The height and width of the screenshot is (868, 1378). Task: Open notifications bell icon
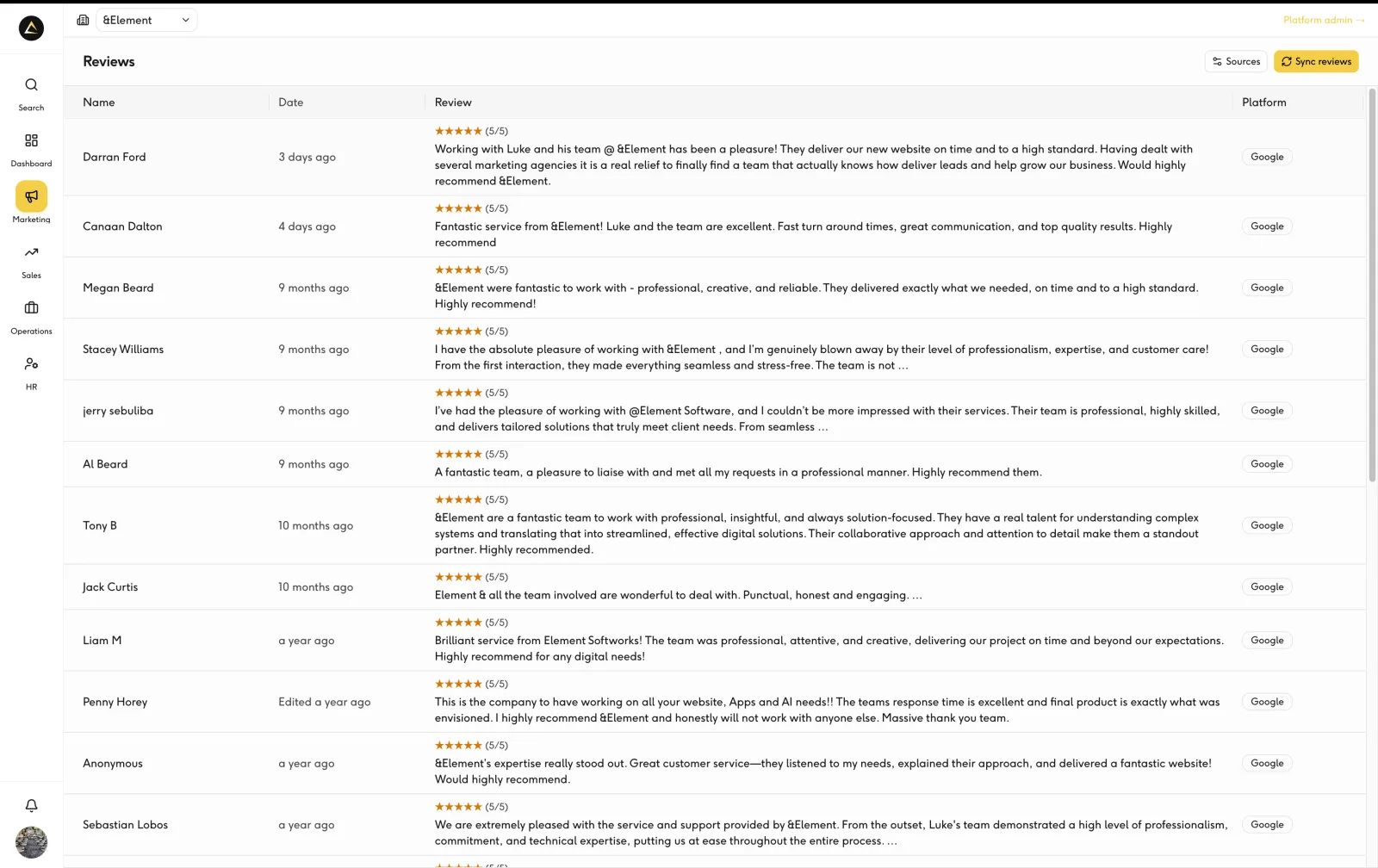pyautogui.click(x=31, y=806)
